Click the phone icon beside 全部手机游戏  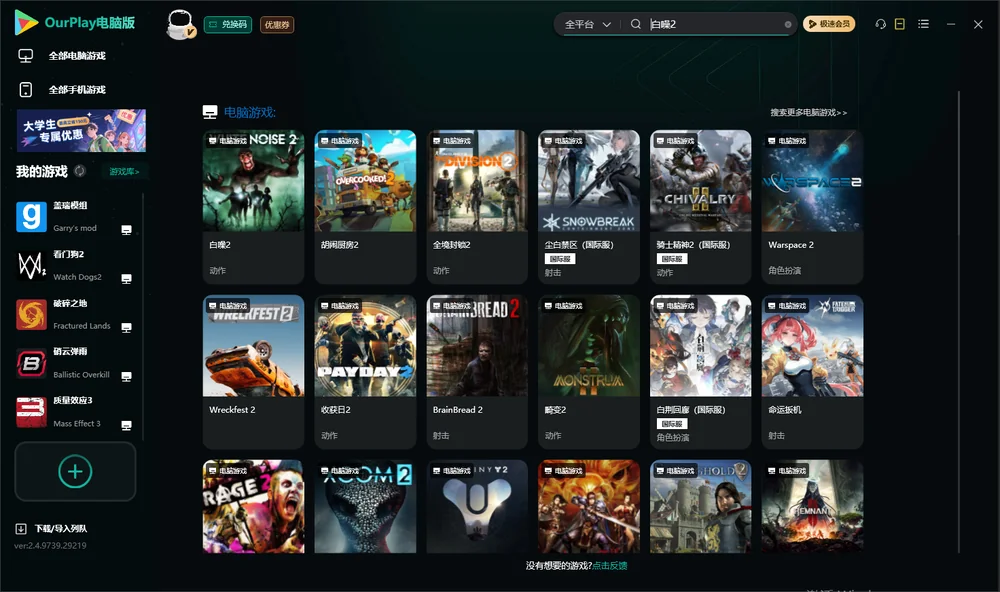pyautogui.click(x=26, y=89)
